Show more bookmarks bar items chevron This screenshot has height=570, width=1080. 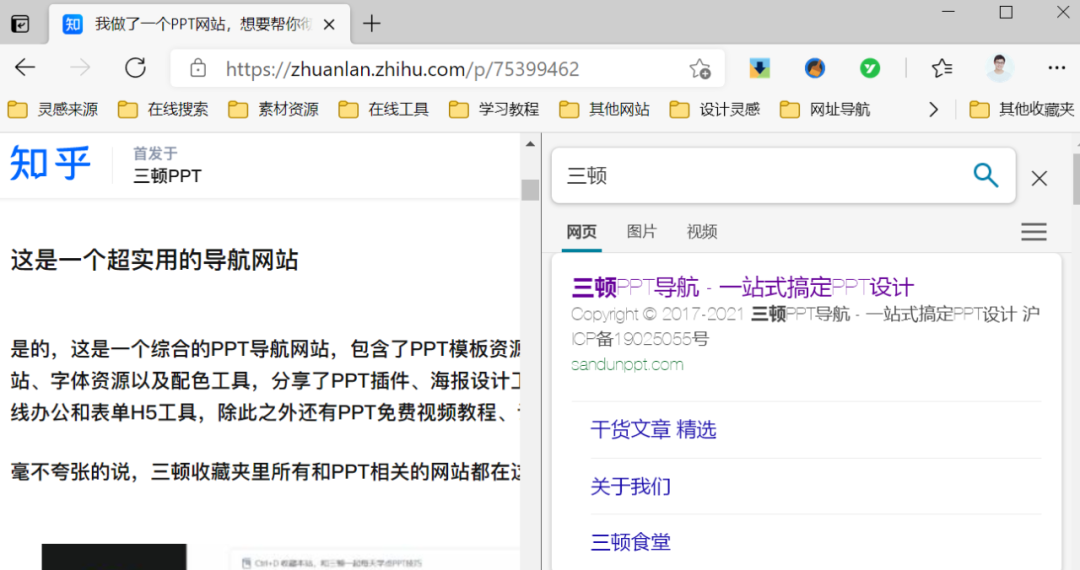pyautogui.click(x=933, y=109)
